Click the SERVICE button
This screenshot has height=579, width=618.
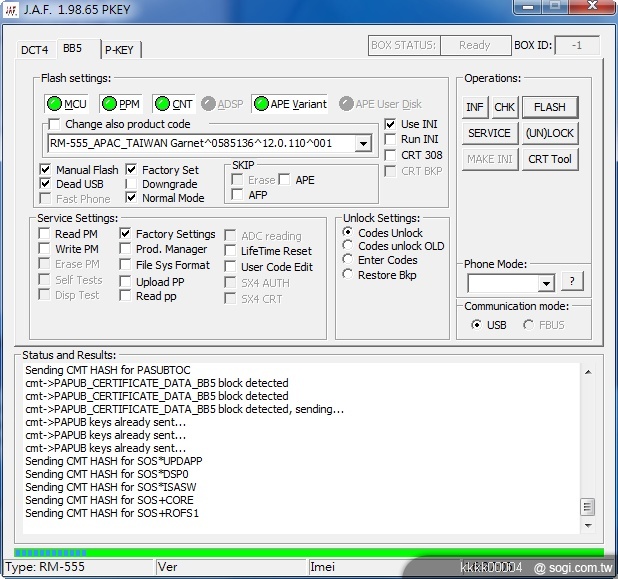[x=490, y=133]
